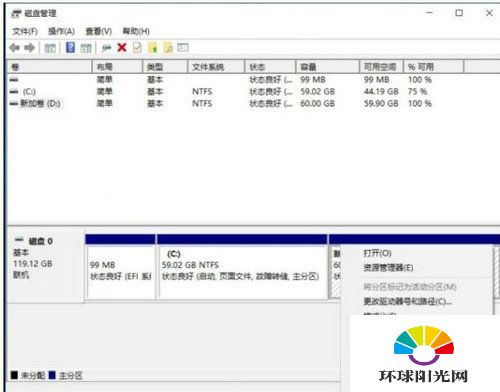Choose 打开(O) in the context menu
This screenshot has height=392, width=500.
[x=377, y=253]
